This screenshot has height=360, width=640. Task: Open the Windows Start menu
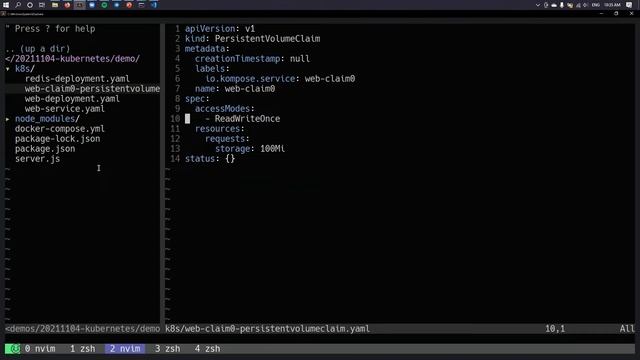6,5
